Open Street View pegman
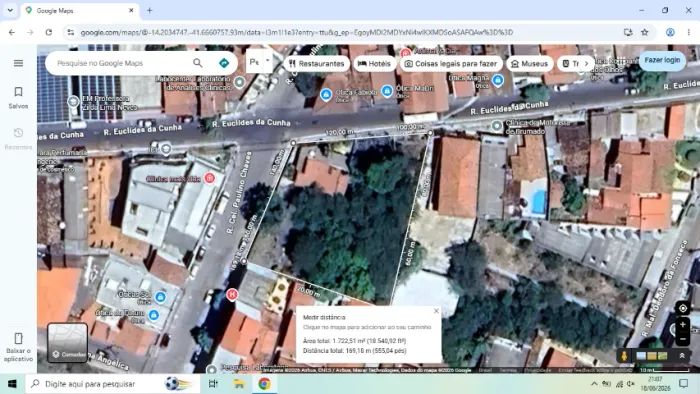The width and height of the screenshot is (700, 394). point(624,356)
